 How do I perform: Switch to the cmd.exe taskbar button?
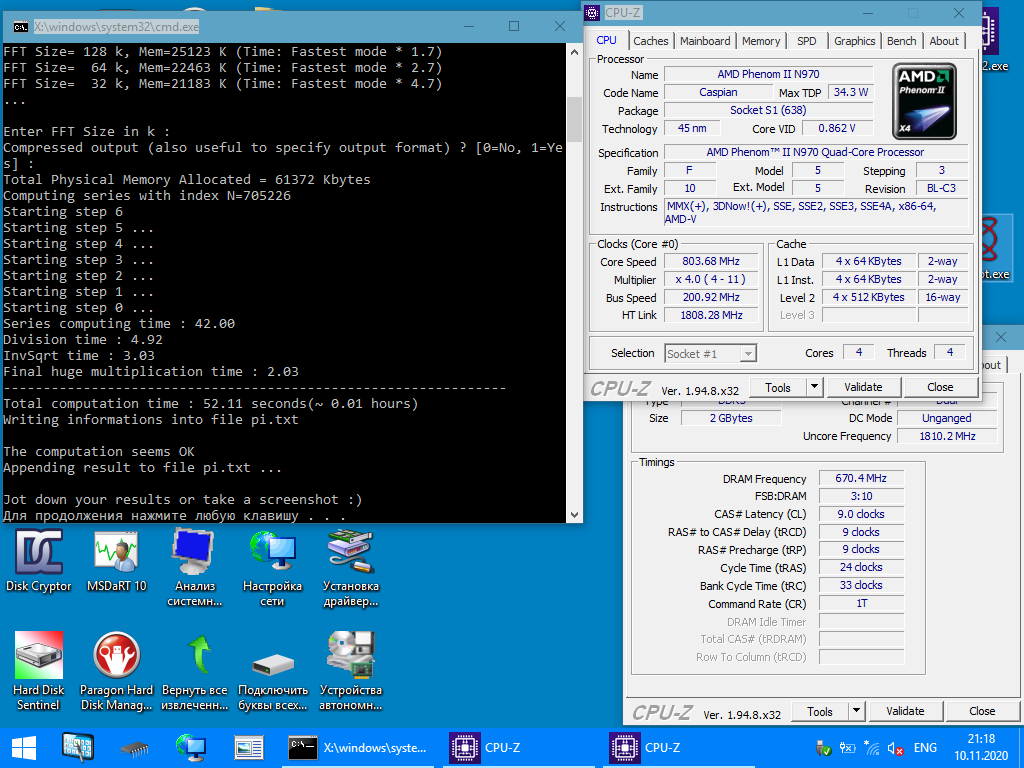pyautogui.click(x=358, y=748)
